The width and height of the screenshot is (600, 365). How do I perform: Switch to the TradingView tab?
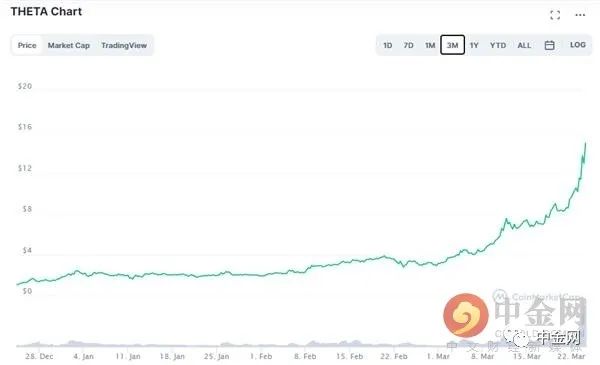coord(124,45)
